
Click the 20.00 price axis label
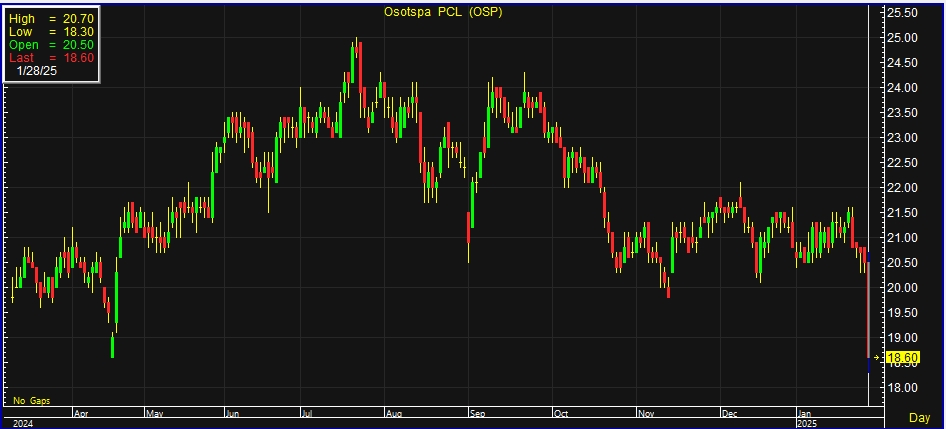(903, 288)
